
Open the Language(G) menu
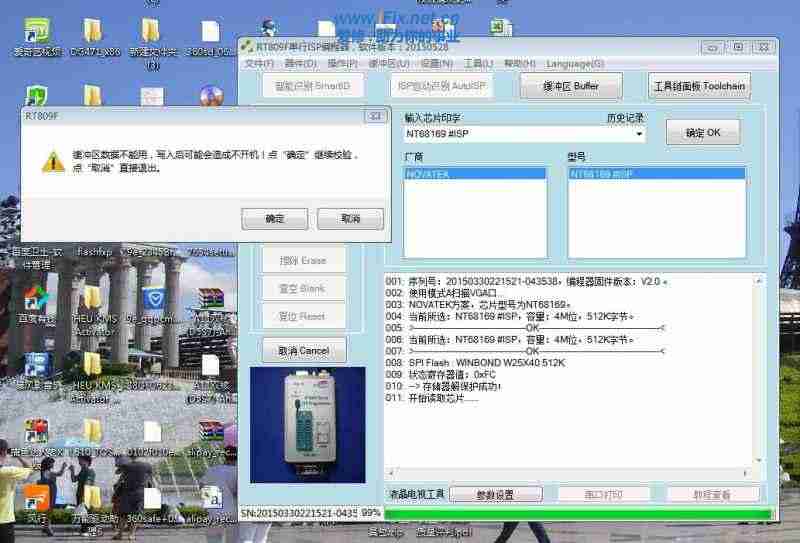point(575,64)
